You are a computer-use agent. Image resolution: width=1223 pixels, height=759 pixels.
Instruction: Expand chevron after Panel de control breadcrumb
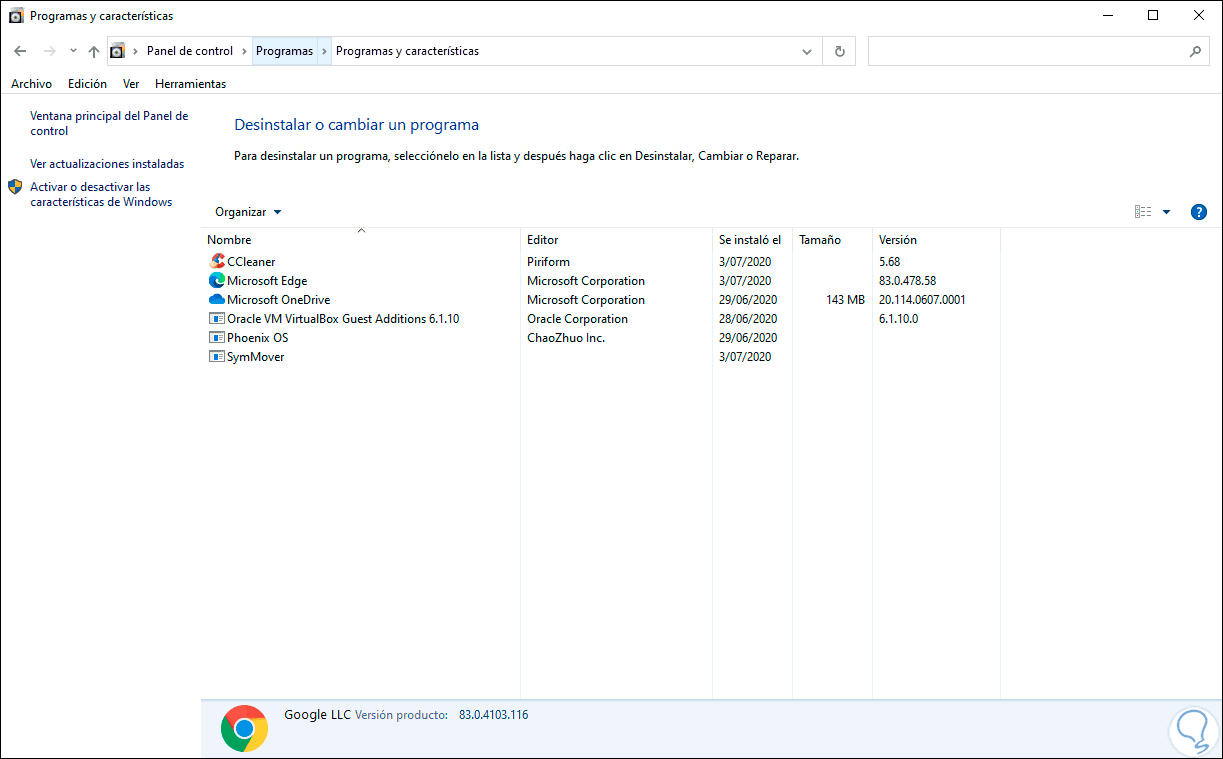point(245,51)
